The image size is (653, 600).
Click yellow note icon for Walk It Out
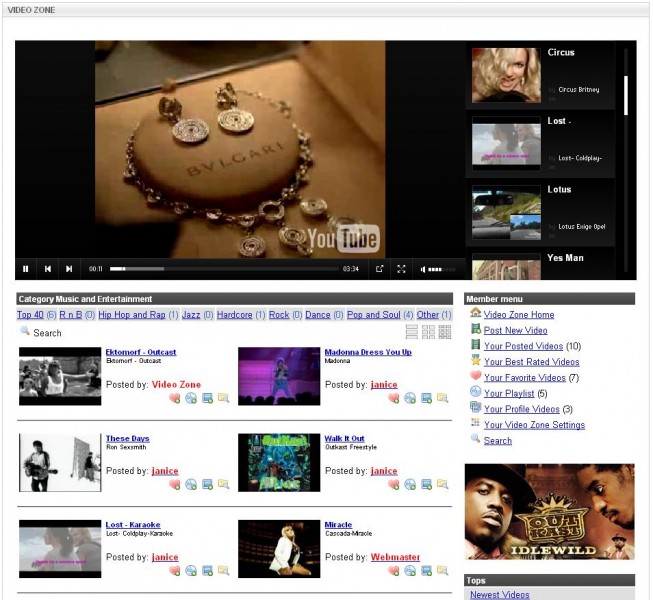click(x=443, y=484)
